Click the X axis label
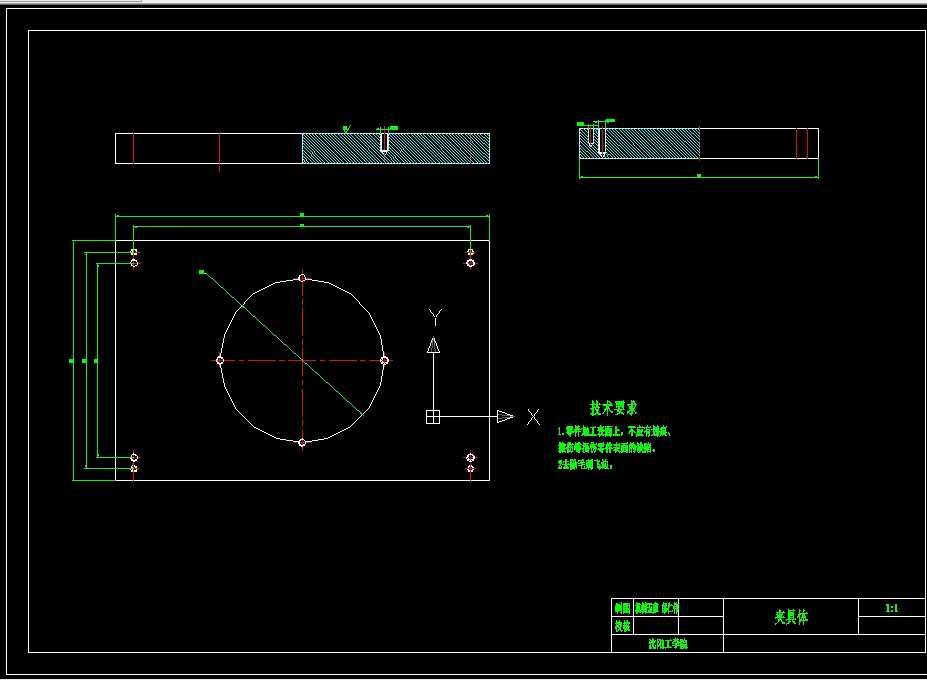Screen dimensions: 927x680 point(533,417)
